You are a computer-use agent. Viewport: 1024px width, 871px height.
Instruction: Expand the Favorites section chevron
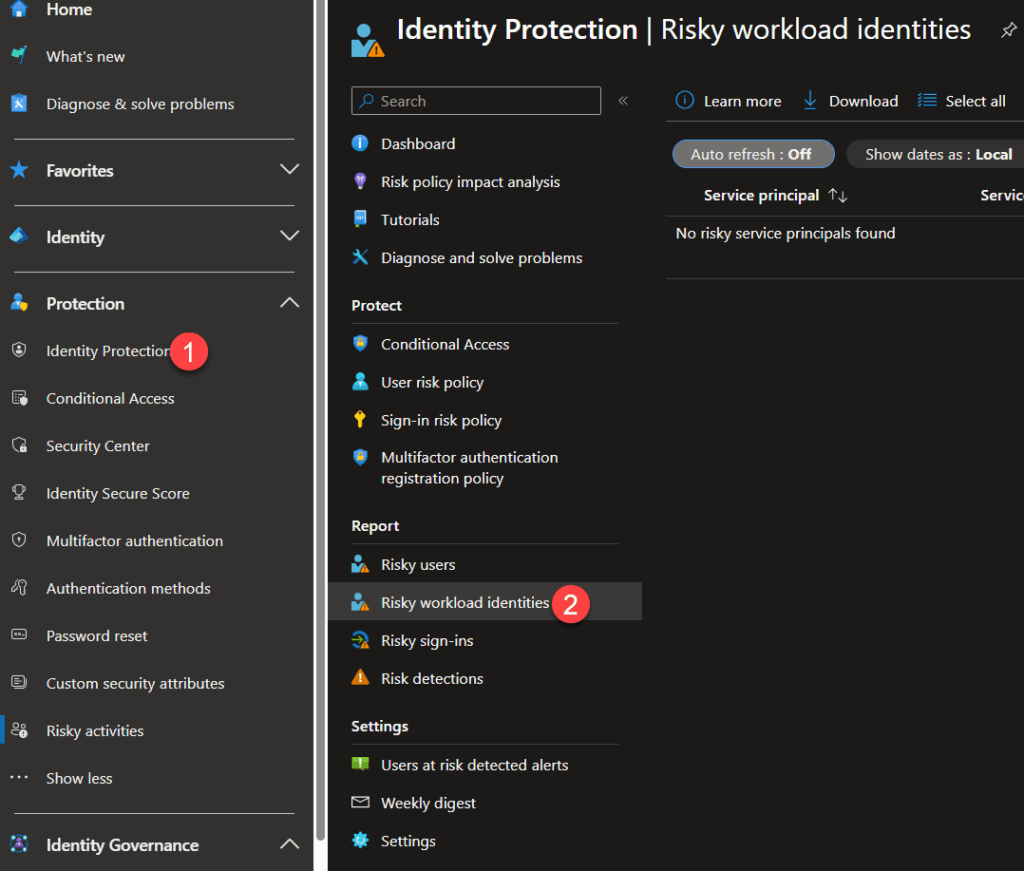pos(289,170)
